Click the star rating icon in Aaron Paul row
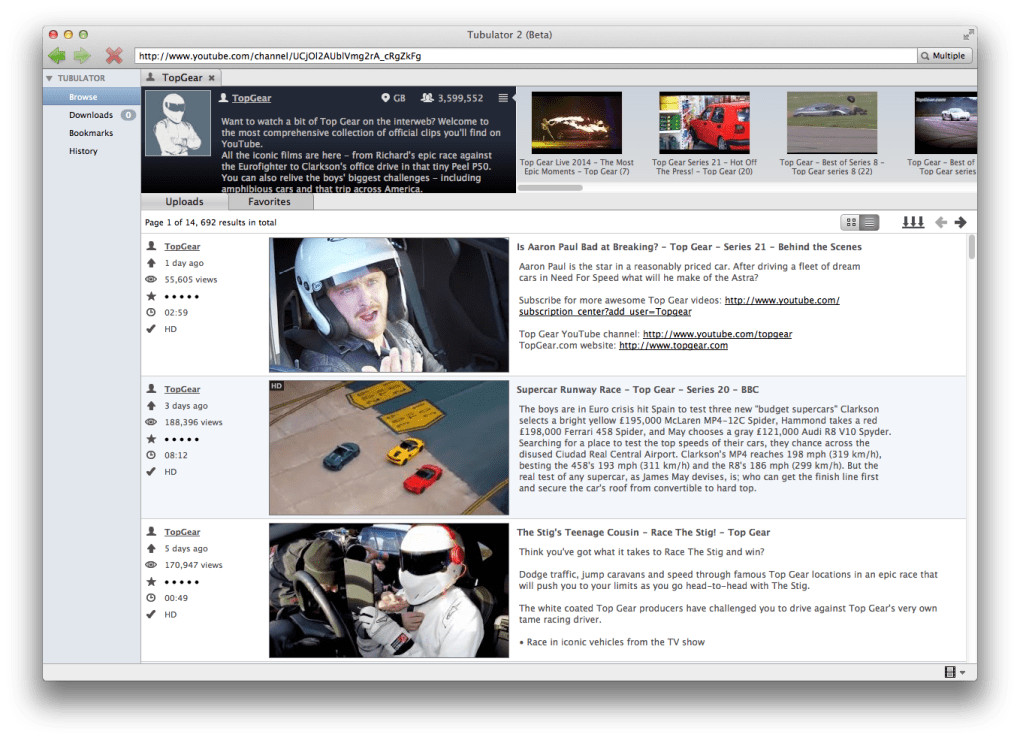This screenshot has width=1020, height=740. pos(151,296)
